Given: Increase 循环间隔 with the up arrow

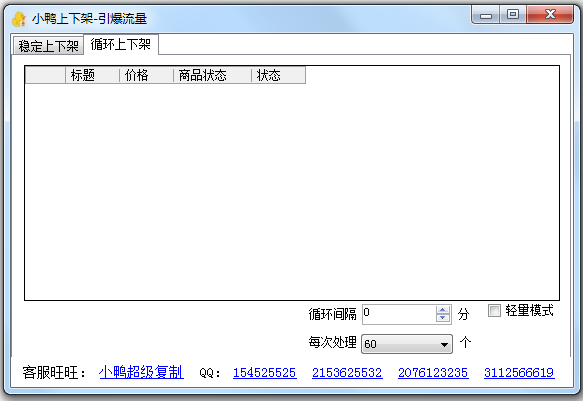Looking at the screenshot, I should (442, 310).
